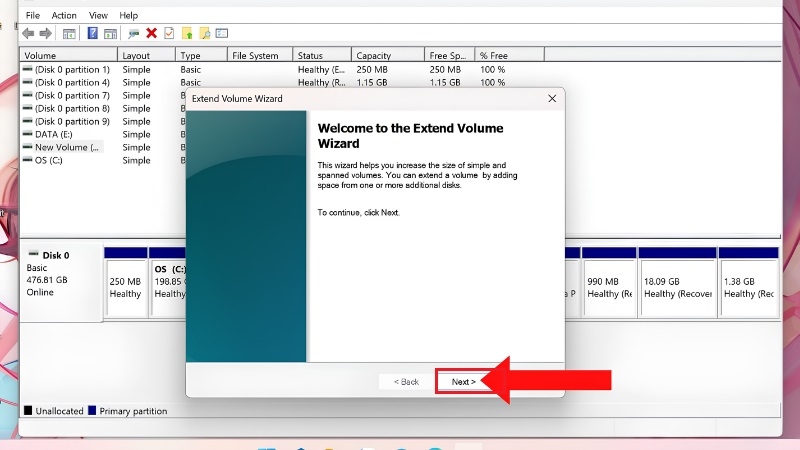Sort by the Type column header

tap(202, 55)
